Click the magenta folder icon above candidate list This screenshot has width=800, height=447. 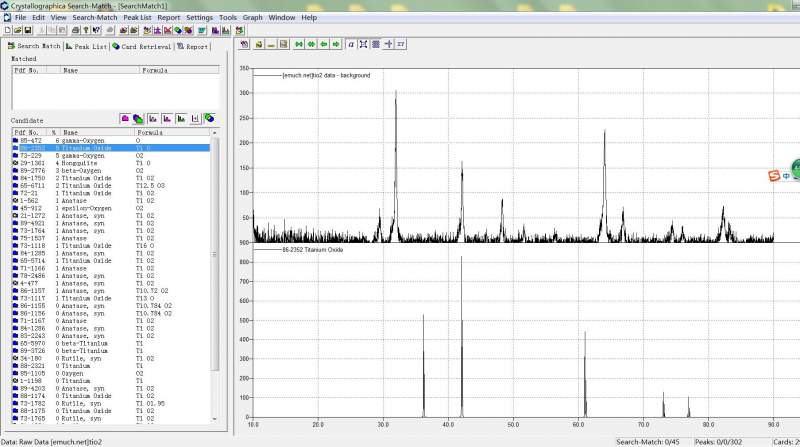click(125, 118)
